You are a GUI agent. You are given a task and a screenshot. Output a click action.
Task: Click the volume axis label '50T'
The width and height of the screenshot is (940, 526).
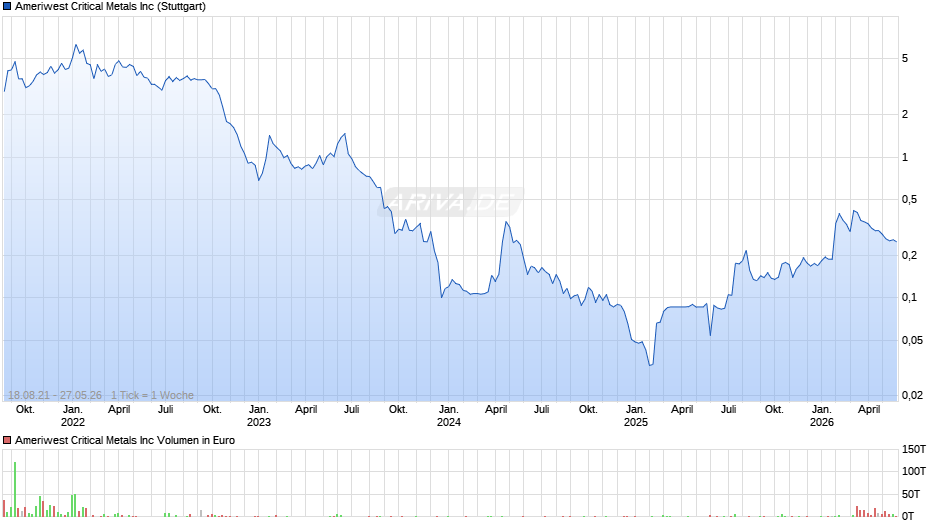pos(911,494)
